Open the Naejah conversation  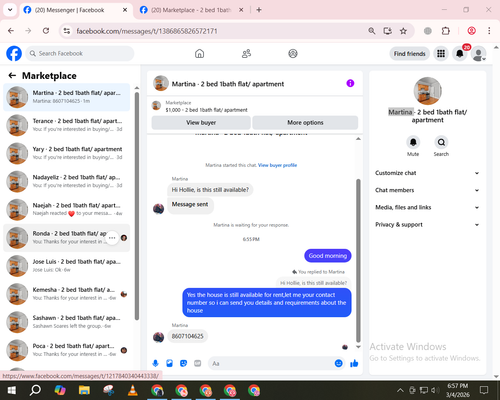click(x=67, y=209)
